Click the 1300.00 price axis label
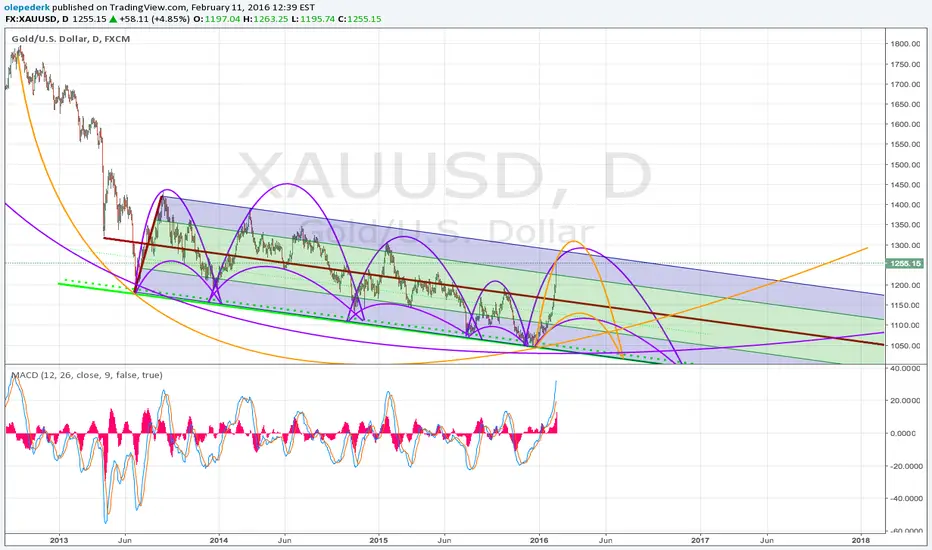This screenshot has height=550, width=932. coord(905,245)
